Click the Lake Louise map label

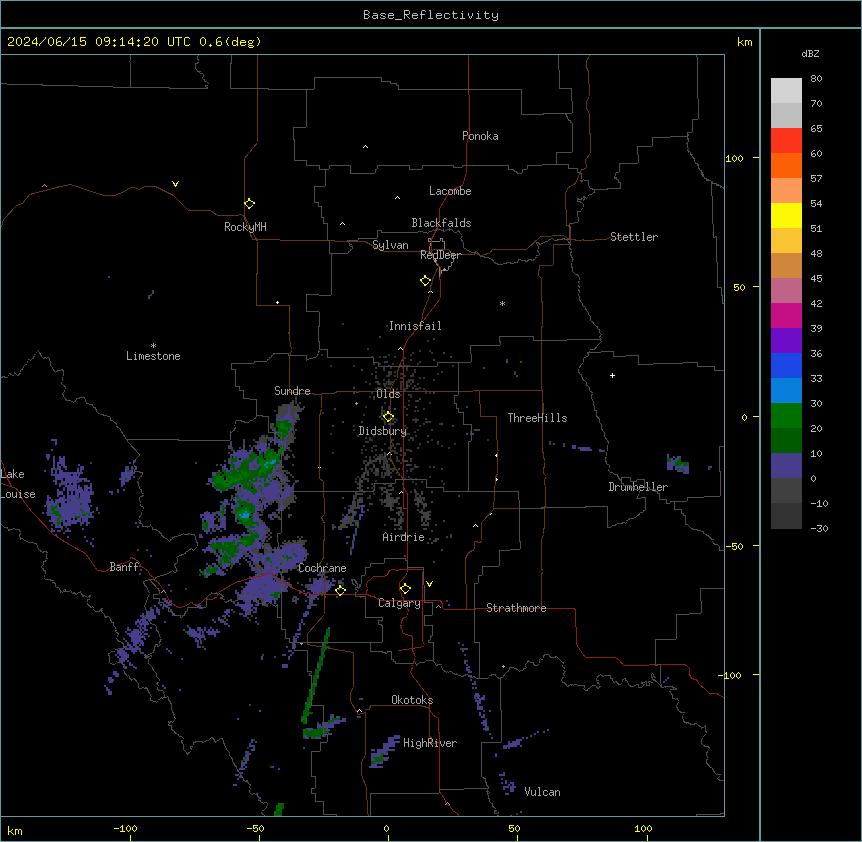pos(16,484)
